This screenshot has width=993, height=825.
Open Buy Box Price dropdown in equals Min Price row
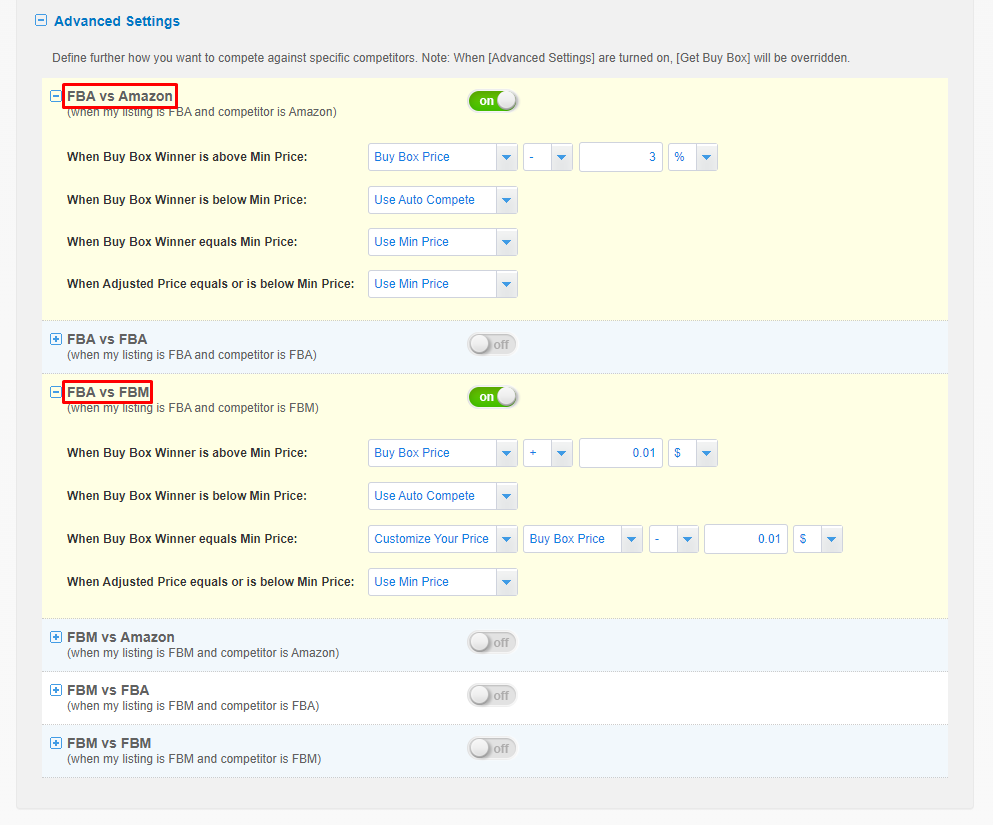point(583,539)
